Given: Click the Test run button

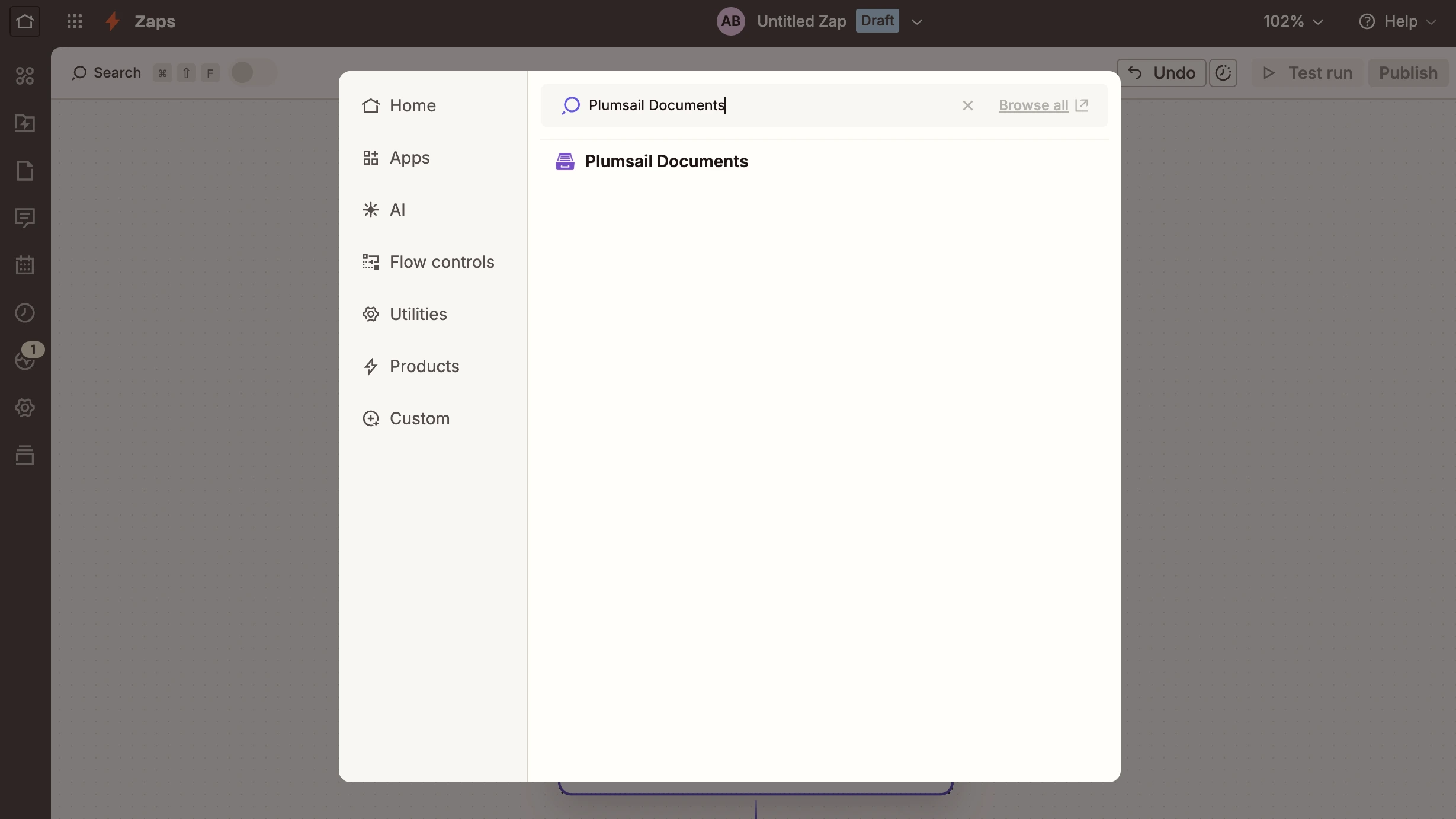Looking at the screenshot, I should point(1307,73).
